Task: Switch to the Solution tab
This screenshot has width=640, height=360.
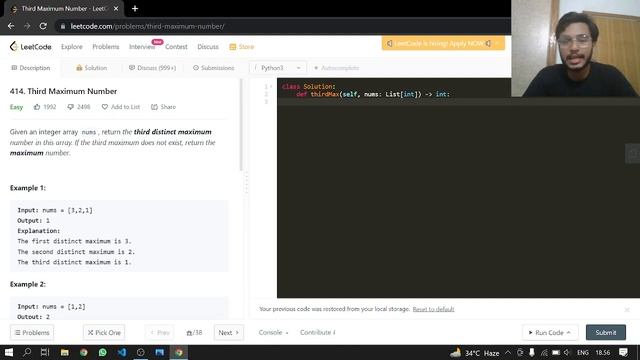Action: click(x=91, y=68)
